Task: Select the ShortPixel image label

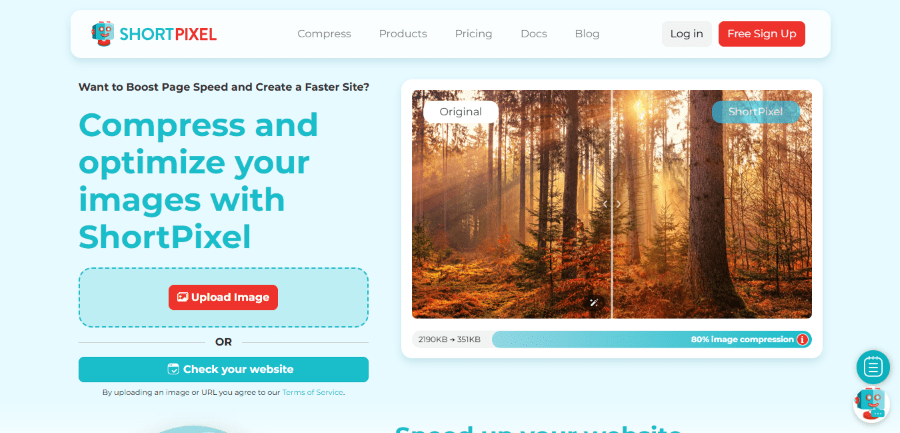Action: click(755, 112)
